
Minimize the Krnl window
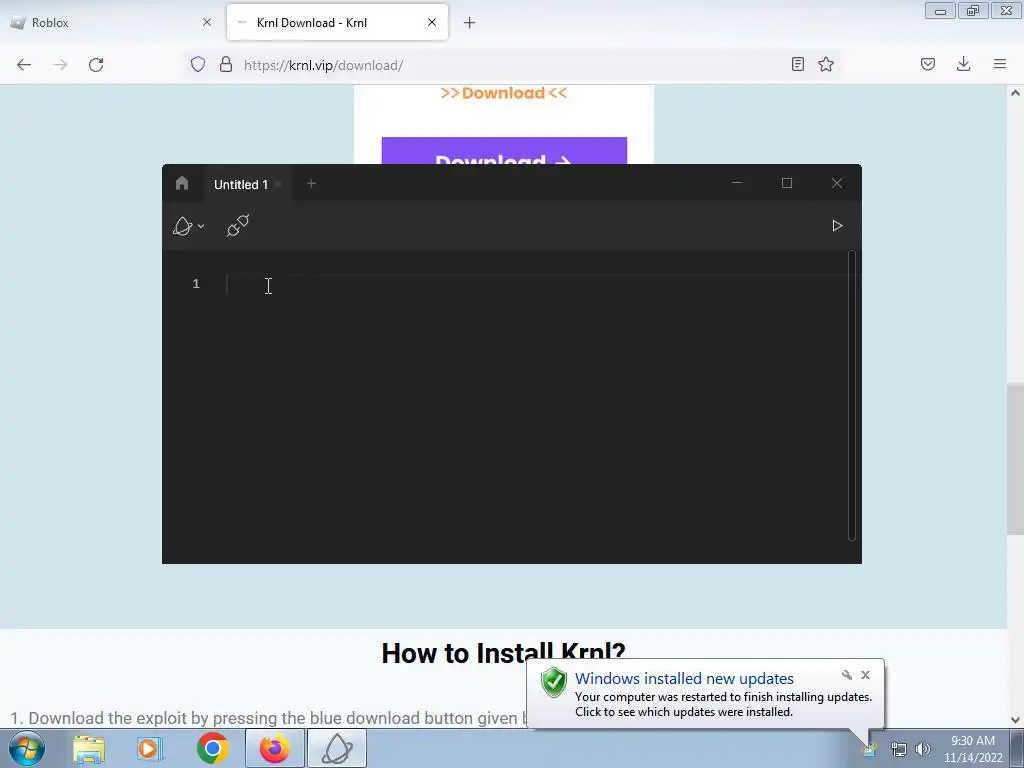pyautogui.click(x=737, y=184)
